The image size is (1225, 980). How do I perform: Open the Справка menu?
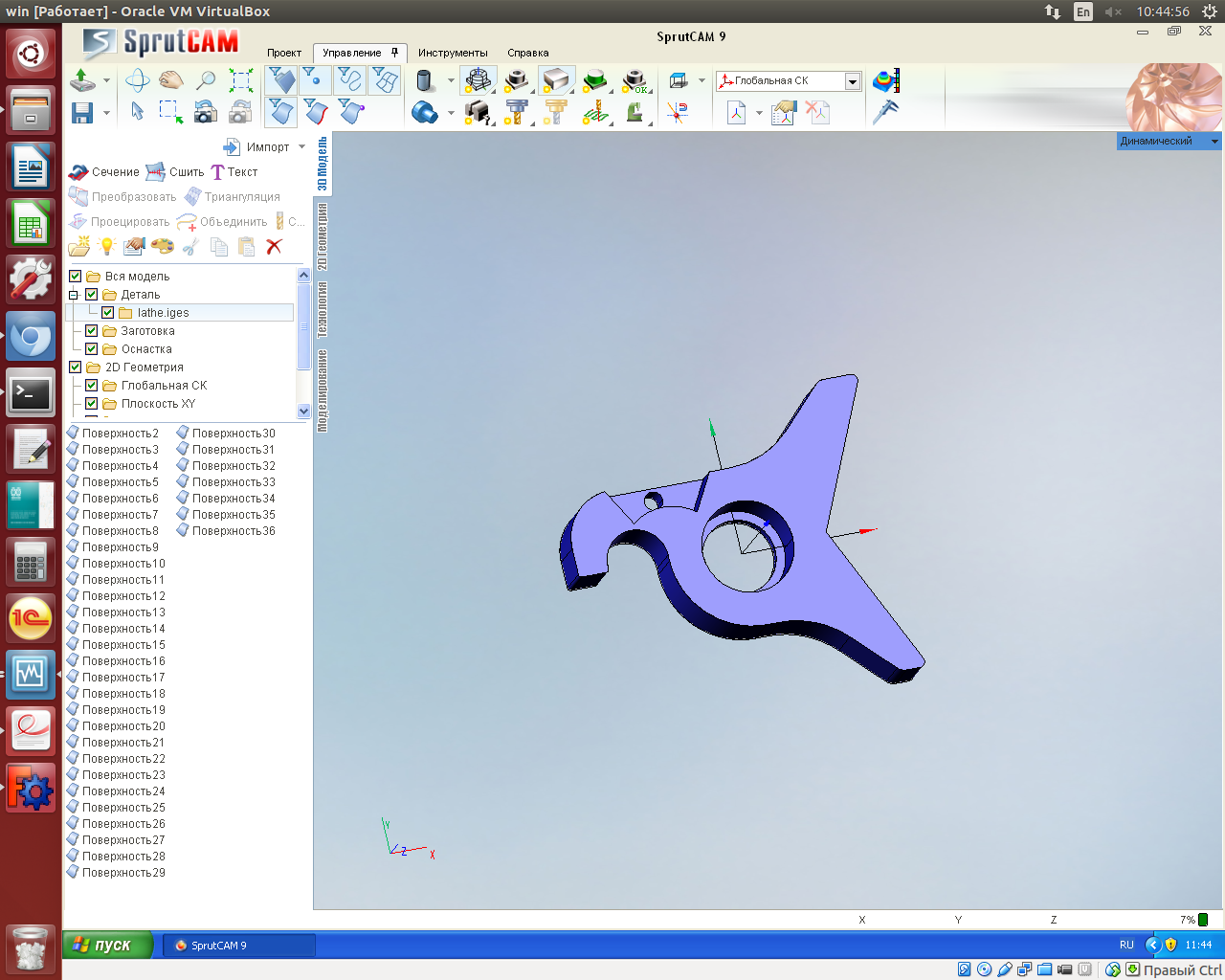tap(528, 53)
